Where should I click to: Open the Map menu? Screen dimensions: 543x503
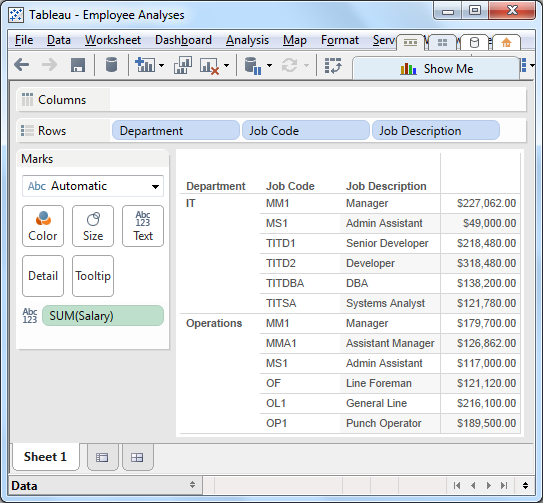[295, 40]
